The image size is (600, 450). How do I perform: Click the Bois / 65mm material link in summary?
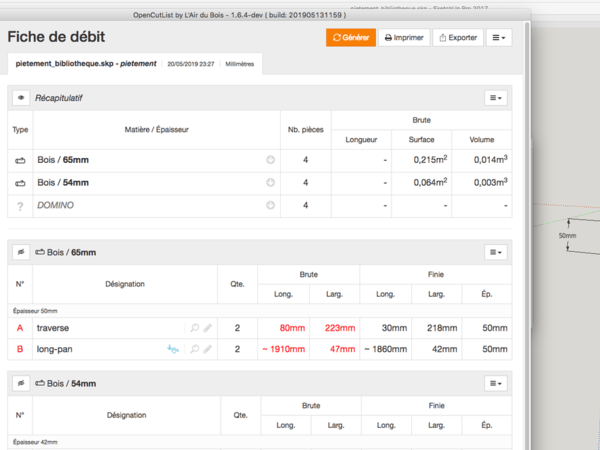click(62, 160)
